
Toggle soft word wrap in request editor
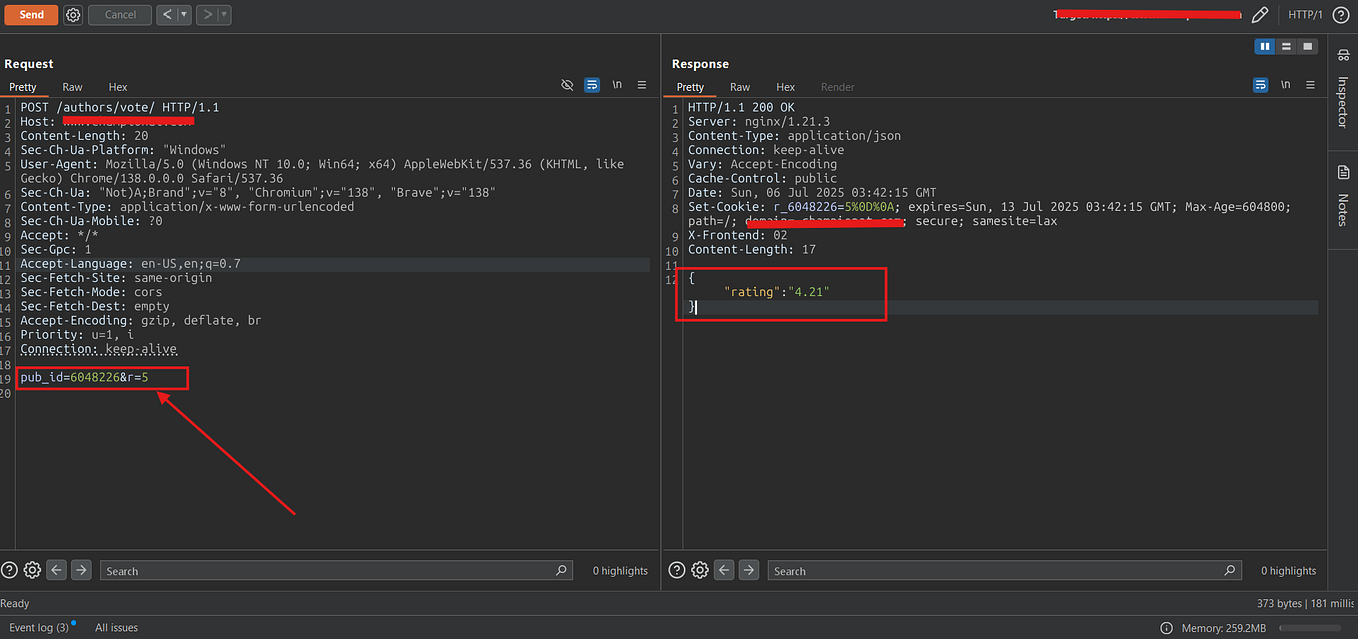pos(589,85)
